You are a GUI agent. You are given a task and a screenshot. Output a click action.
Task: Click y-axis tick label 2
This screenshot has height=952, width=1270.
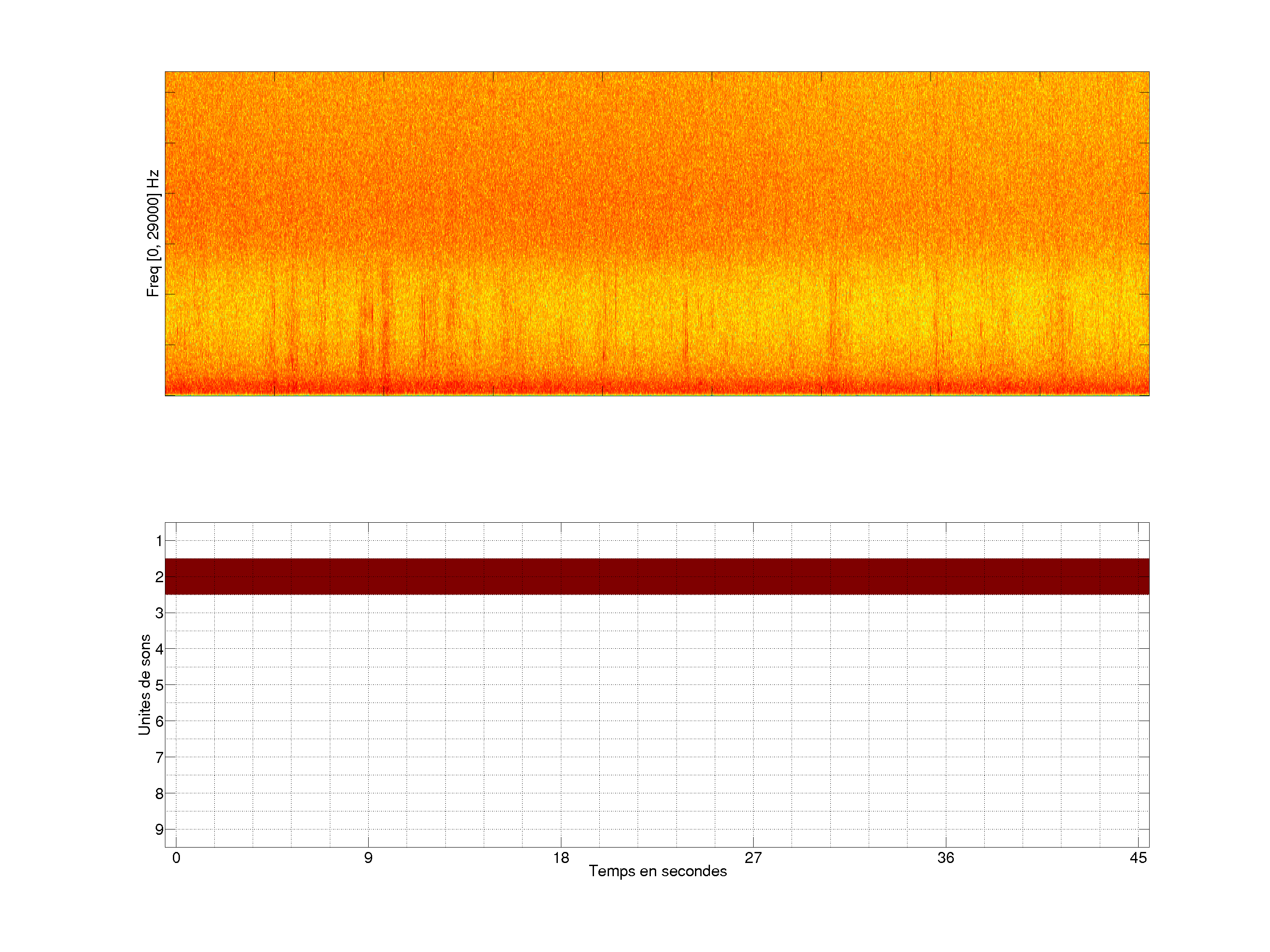159,576
